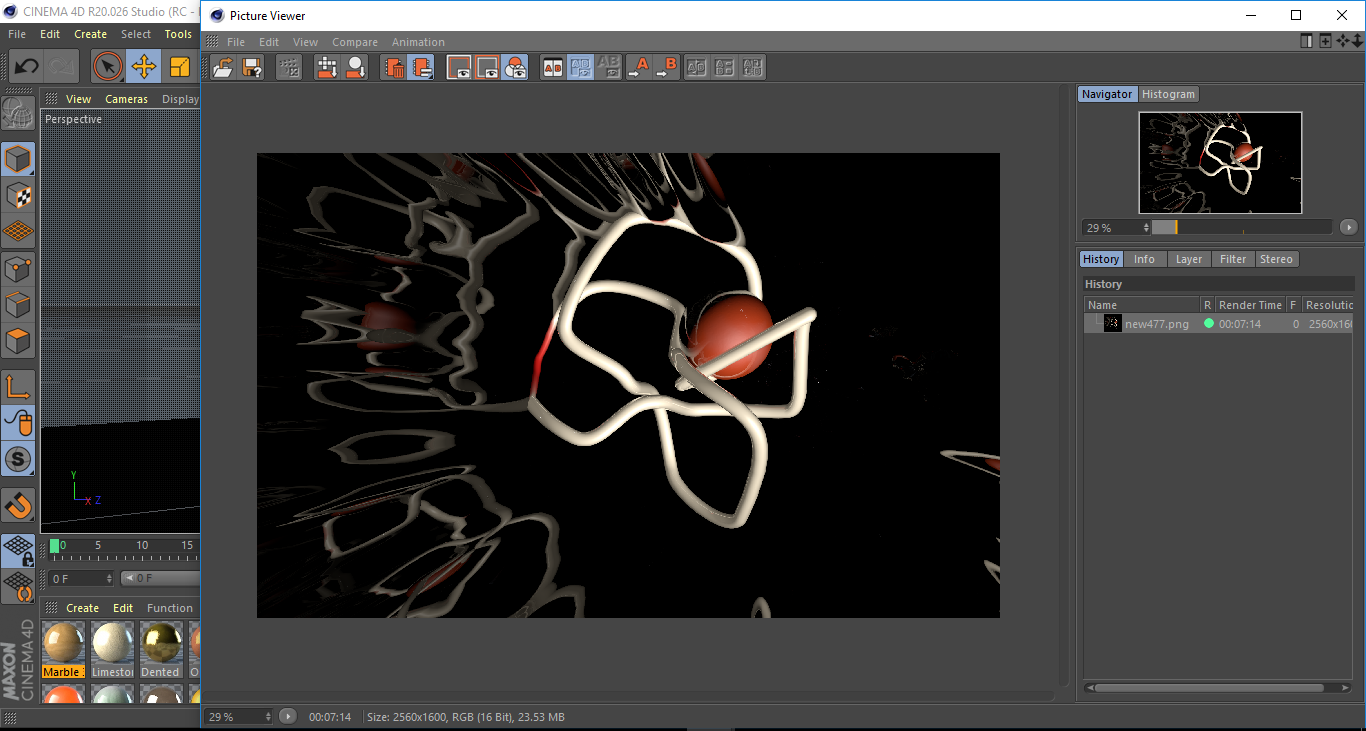This screenshot has width=1366, height=731.
Task: Toggle the AB Compare icon
Action: pyautogui.click(x=552, y=67)
